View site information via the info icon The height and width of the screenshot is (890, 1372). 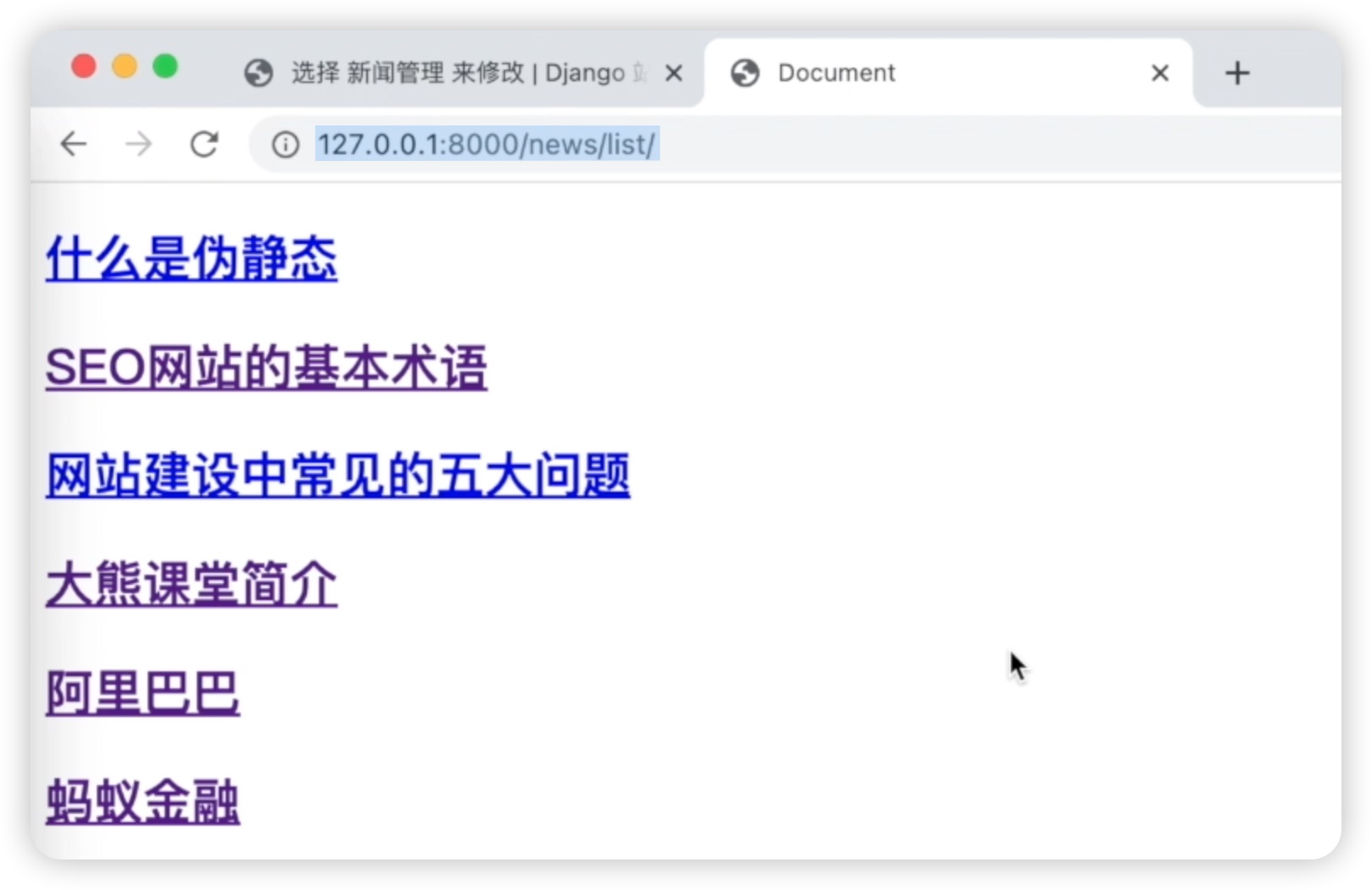coord(286,145)
